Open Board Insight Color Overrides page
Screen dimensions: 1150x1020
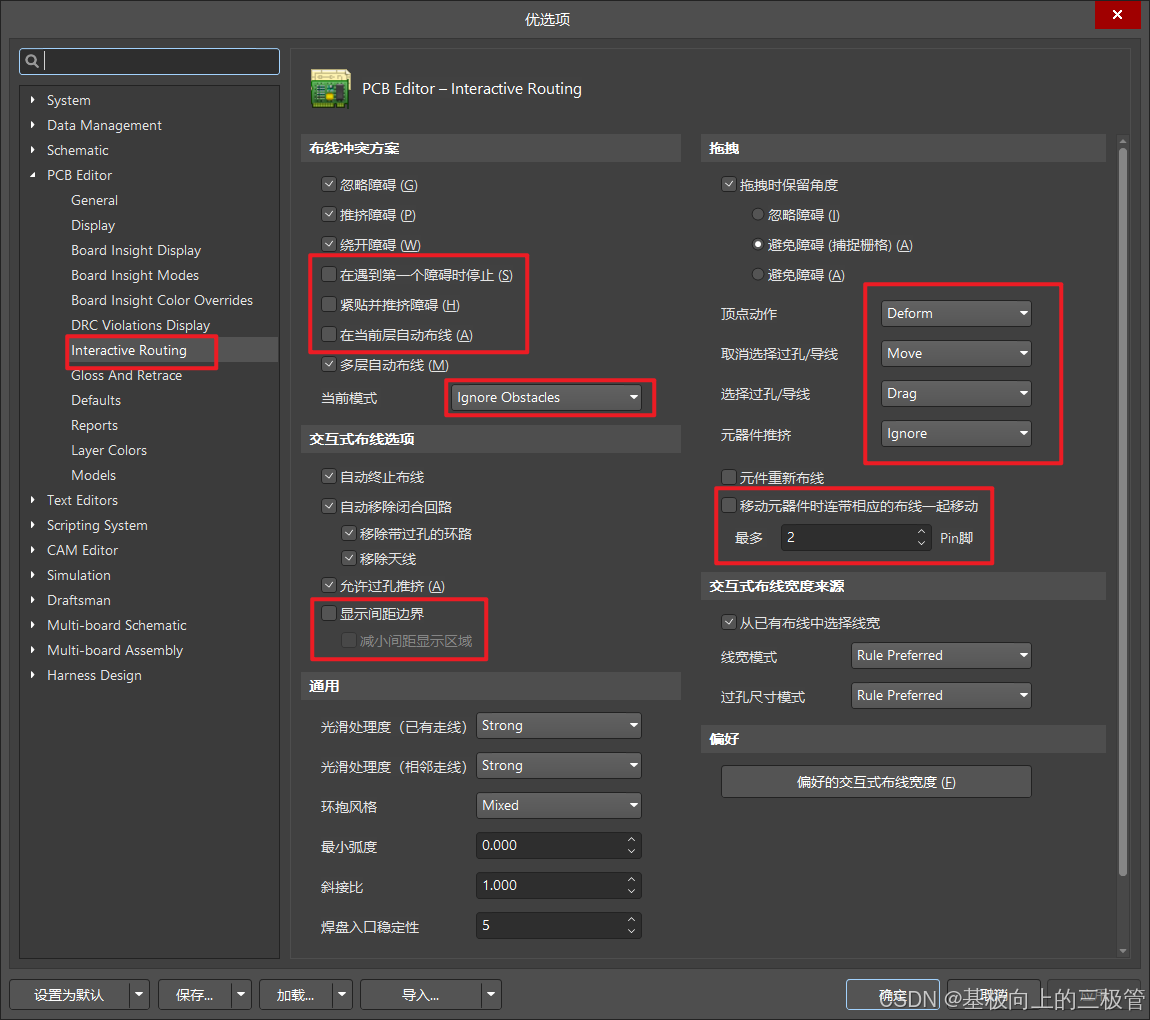pyautogui.click(x=161, y=300)
